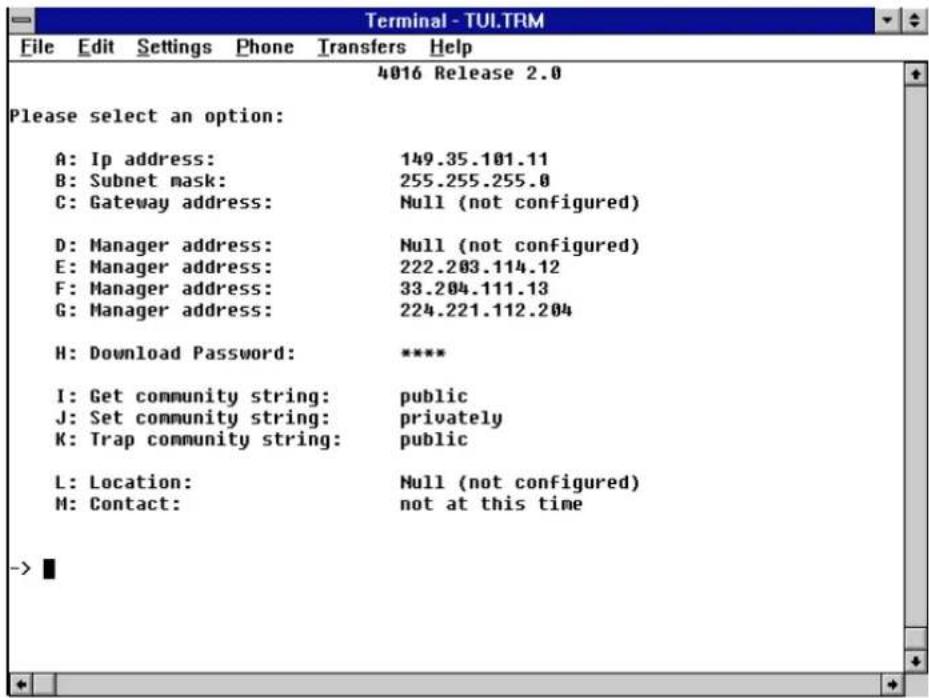Click the '->' prompt arrow
The image size is (929, 698).
pyautogui.click(x=20, y=569)
